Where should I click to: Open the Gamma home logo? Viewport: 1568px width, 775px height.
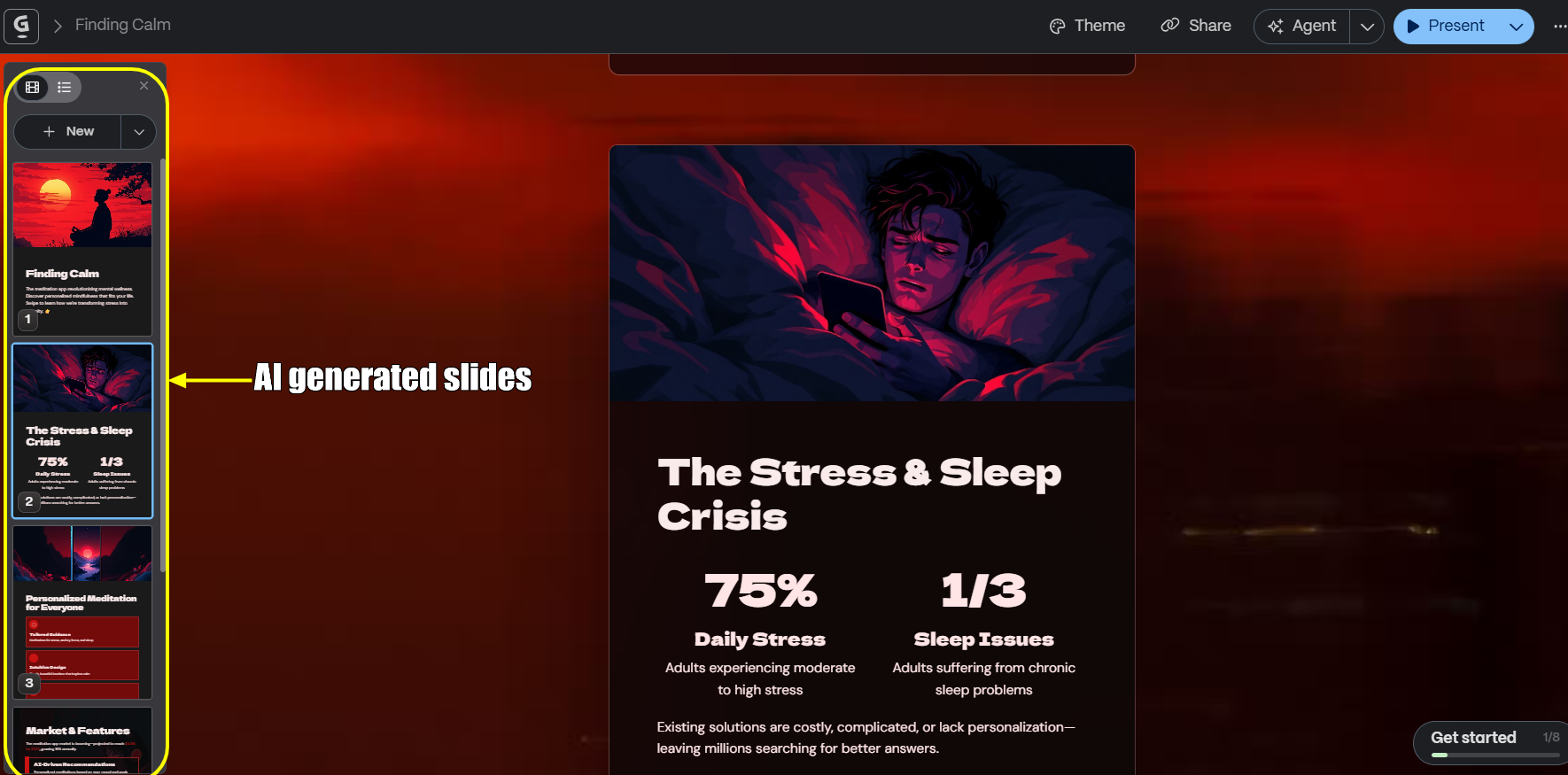tap(21, 26)
